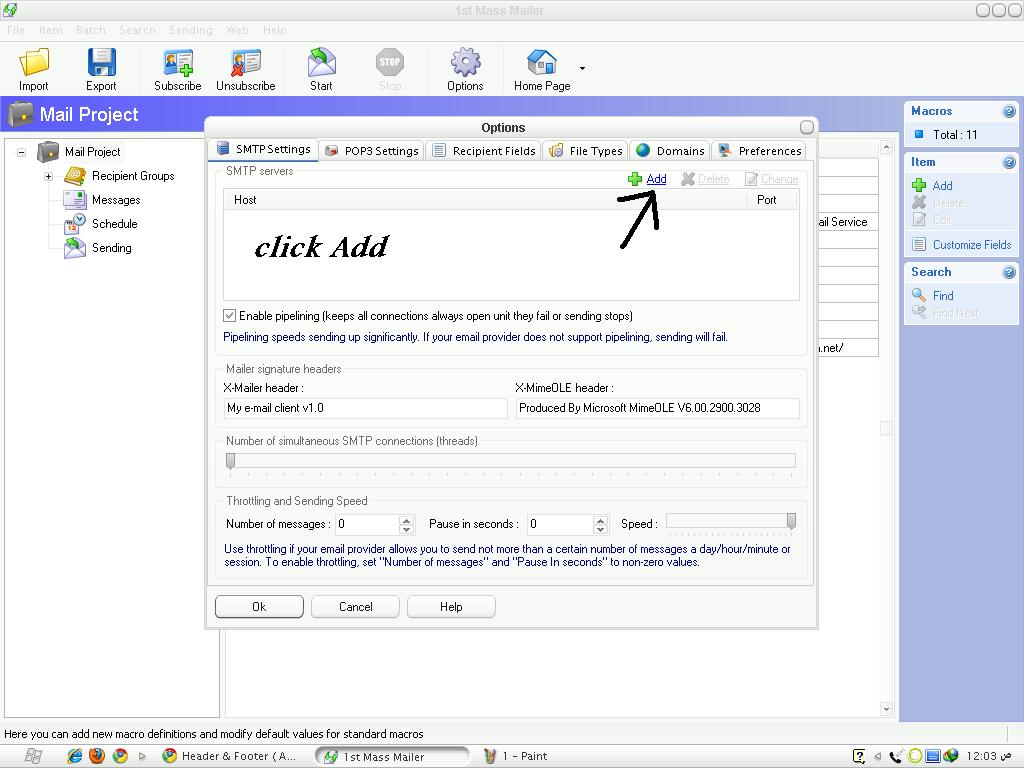The image size is (1024, 768).
Task: Open the File Types tab
Action: 586,151
